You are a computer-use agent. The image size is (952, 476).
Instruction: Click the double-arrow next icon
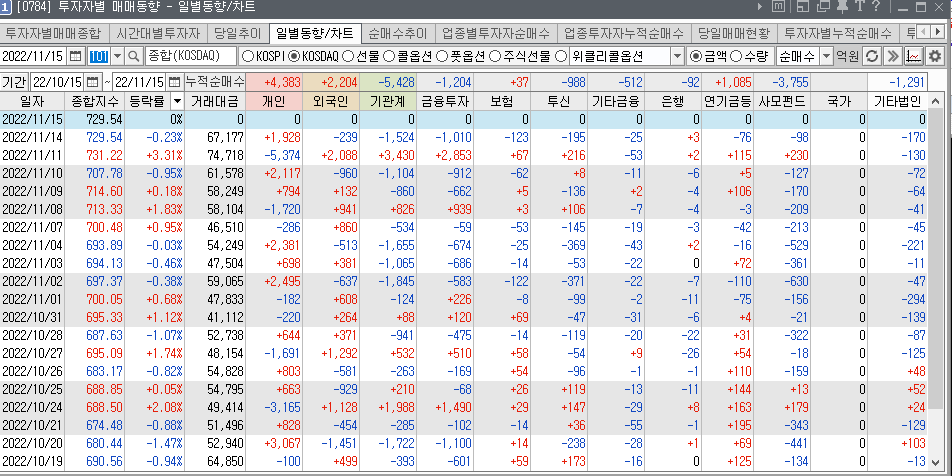[893, 56]
